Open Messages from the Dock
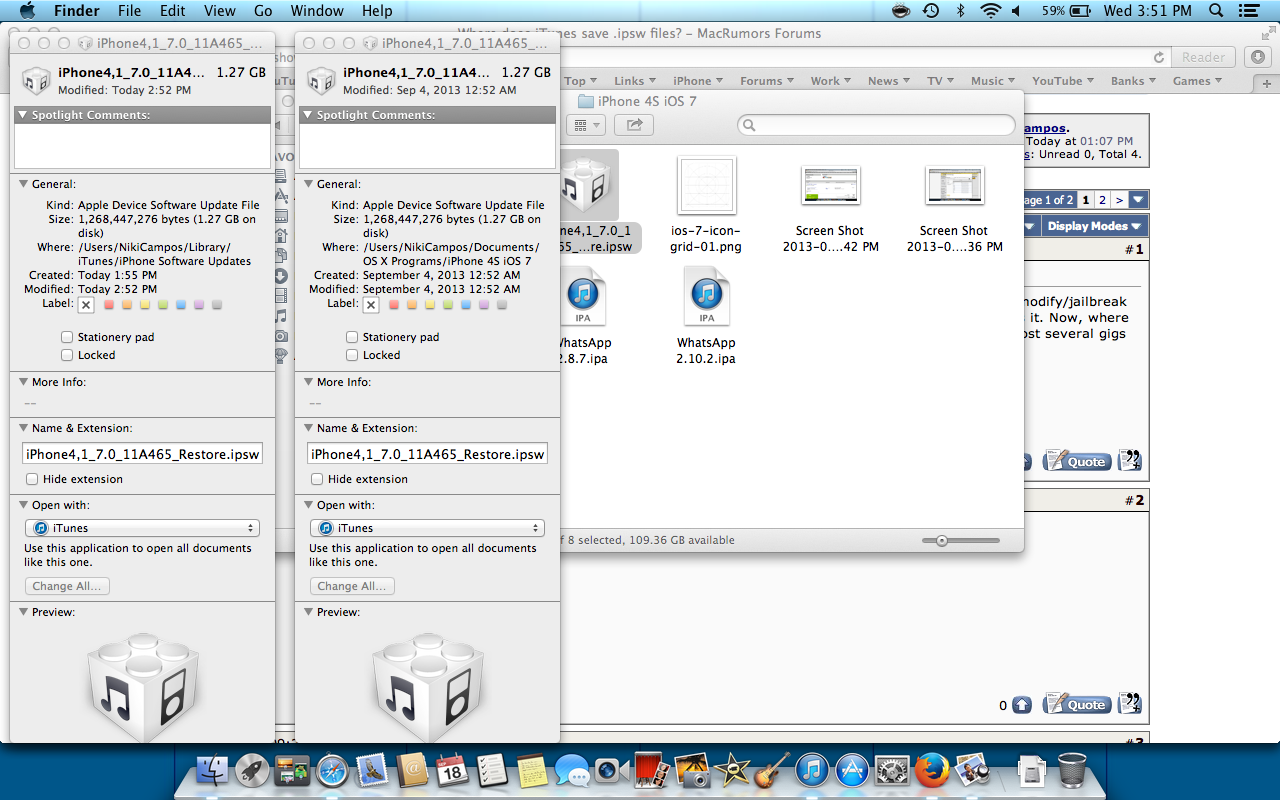Image resolution: width=1280 pixels, height=800 pixels. tap(572, 771)
